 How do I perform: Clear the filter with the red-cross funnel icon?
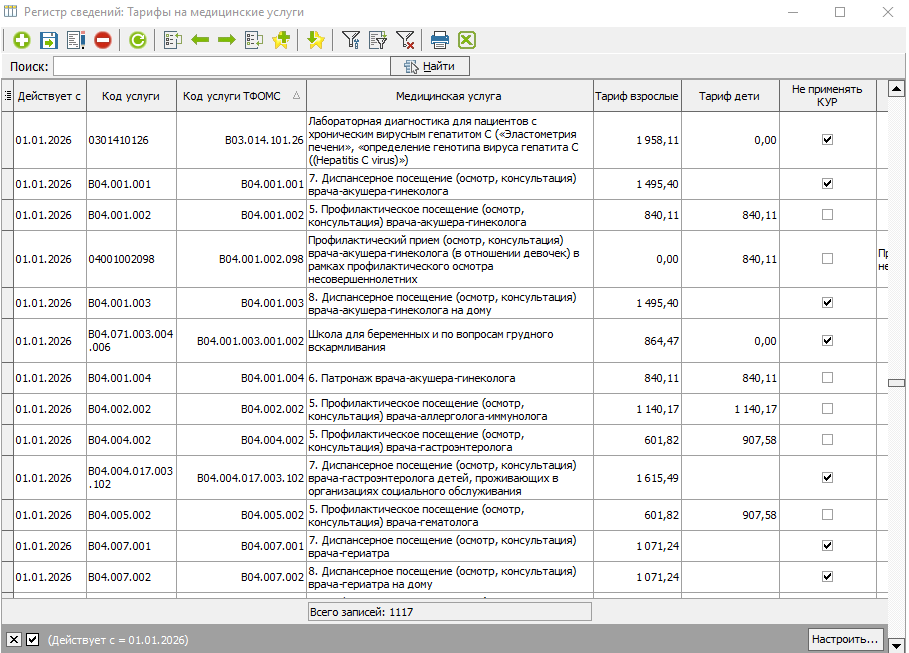pos(405,40)
